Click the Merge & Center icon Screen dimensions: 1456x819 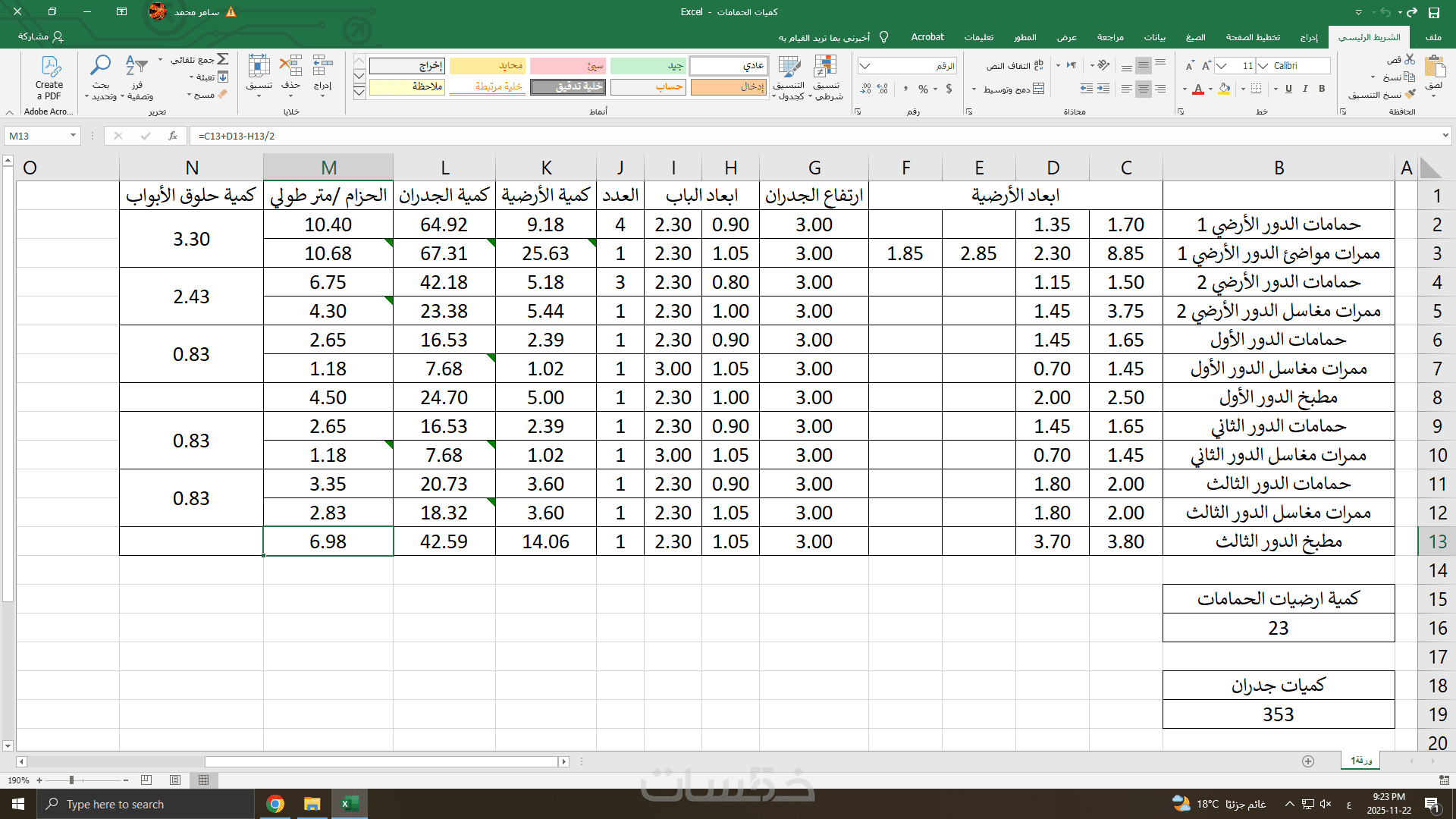tap(1038, 89)
